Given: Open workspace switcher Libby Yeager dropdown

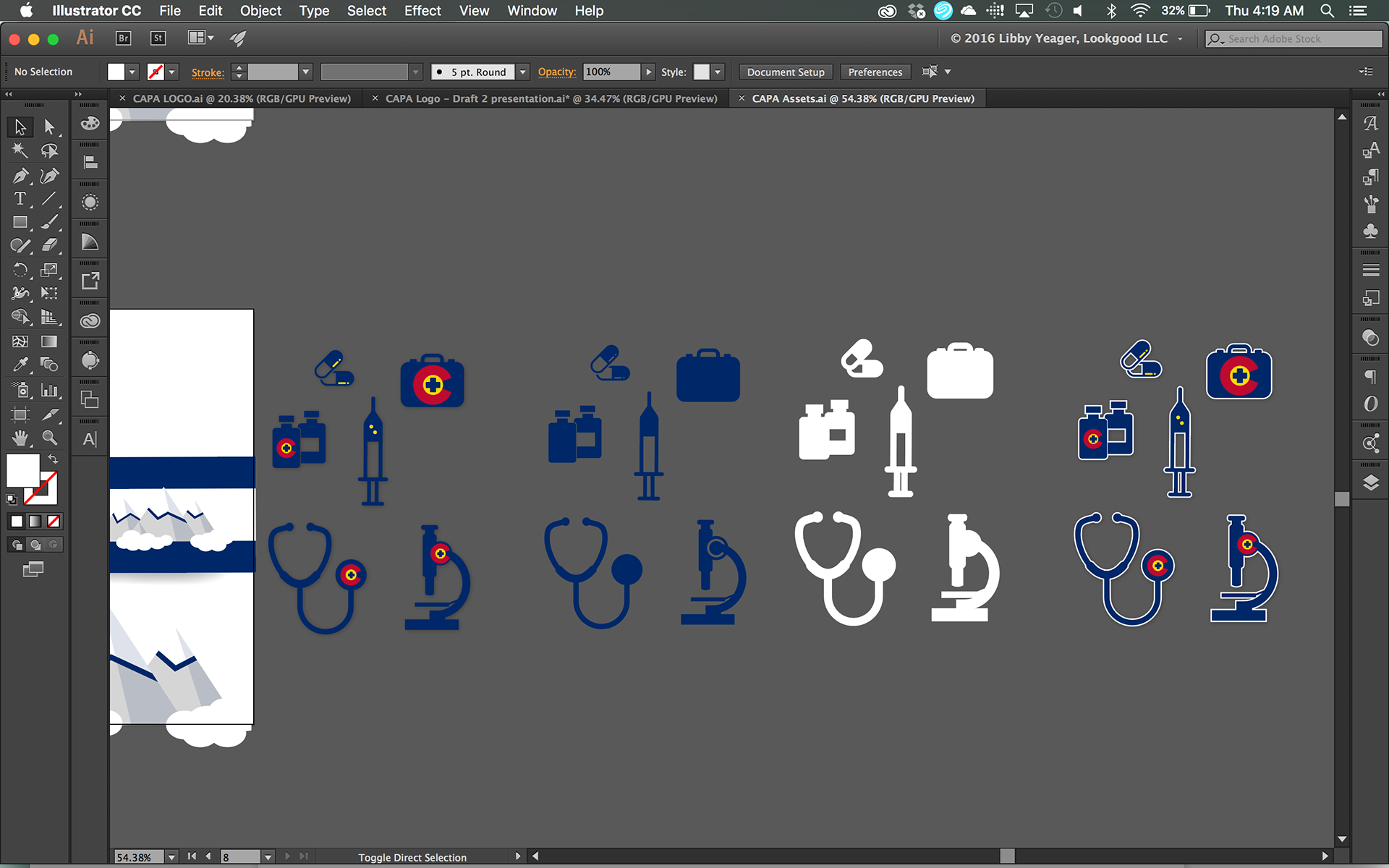Looking at the screenshot, I should (x=1066, y=38).
